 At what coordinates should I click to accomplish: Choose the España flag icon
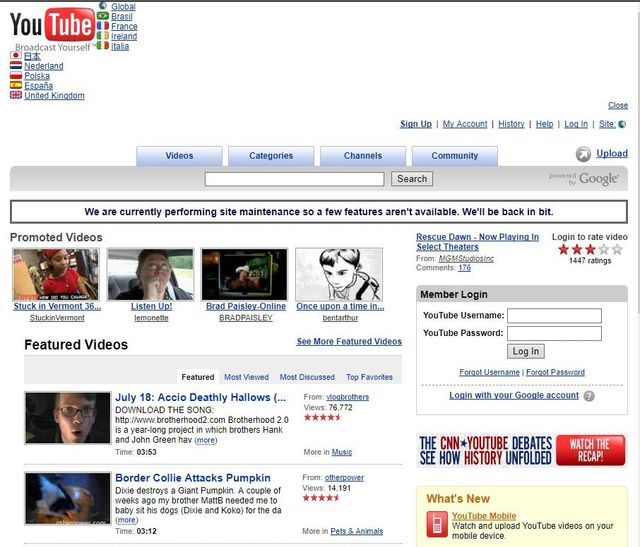pos(16,86)
